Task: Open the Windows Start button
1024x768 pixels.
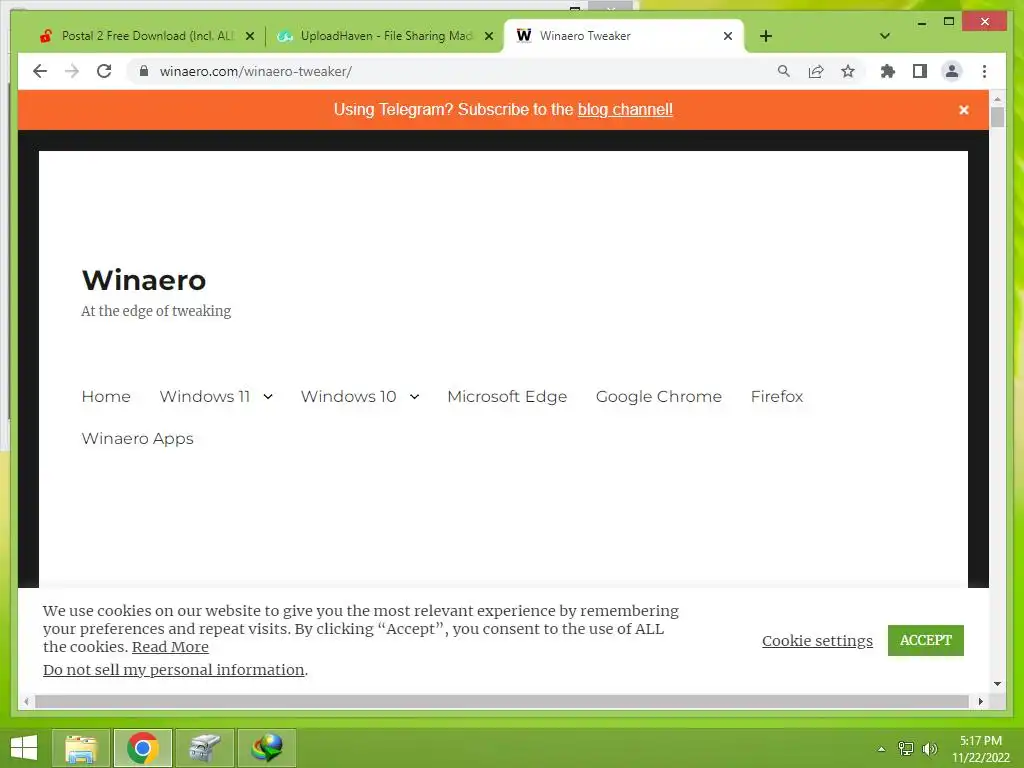Action: [x=24, y=748]
